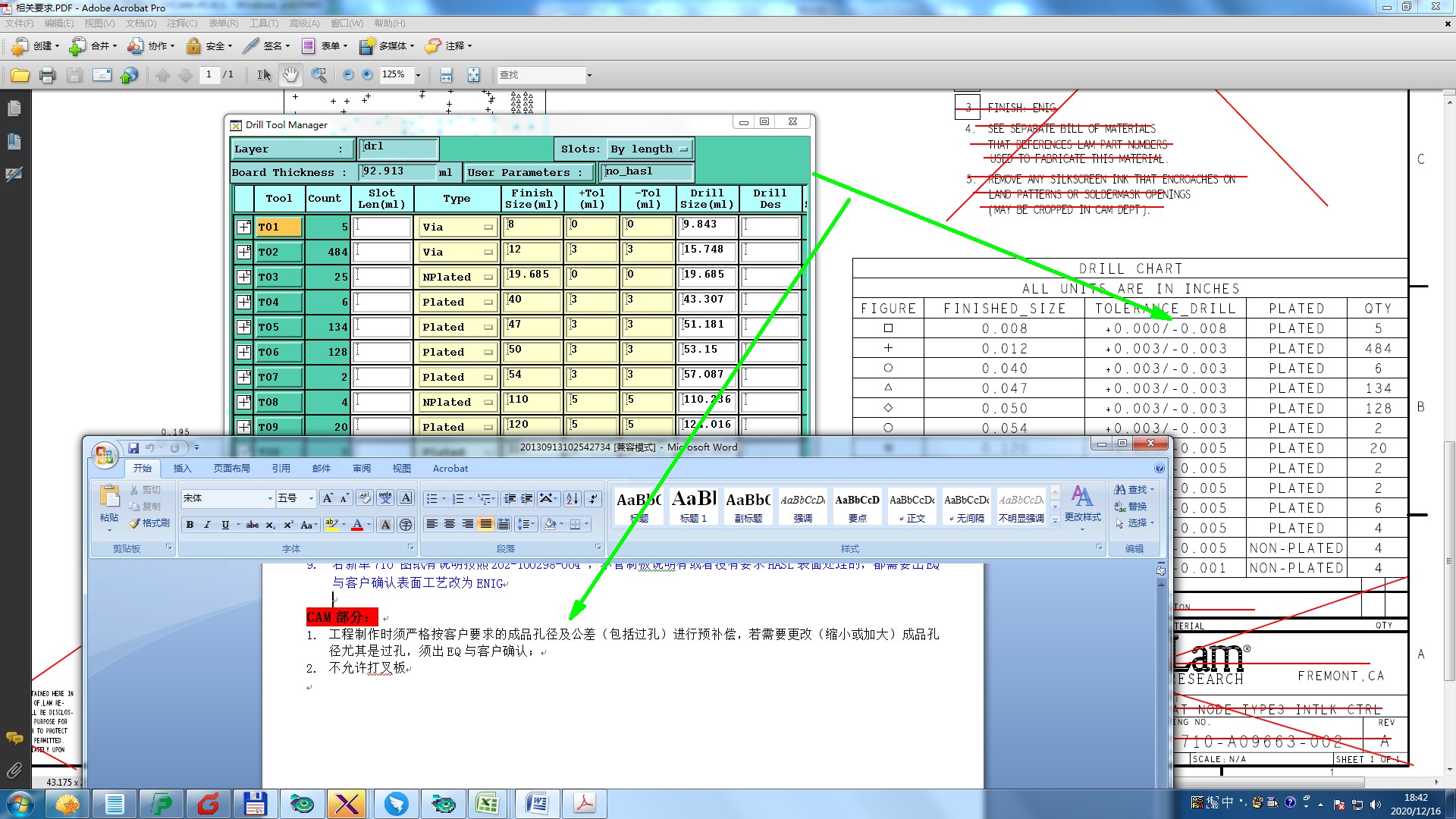Open Acrobat Signatures panel icon

point(14,174)
